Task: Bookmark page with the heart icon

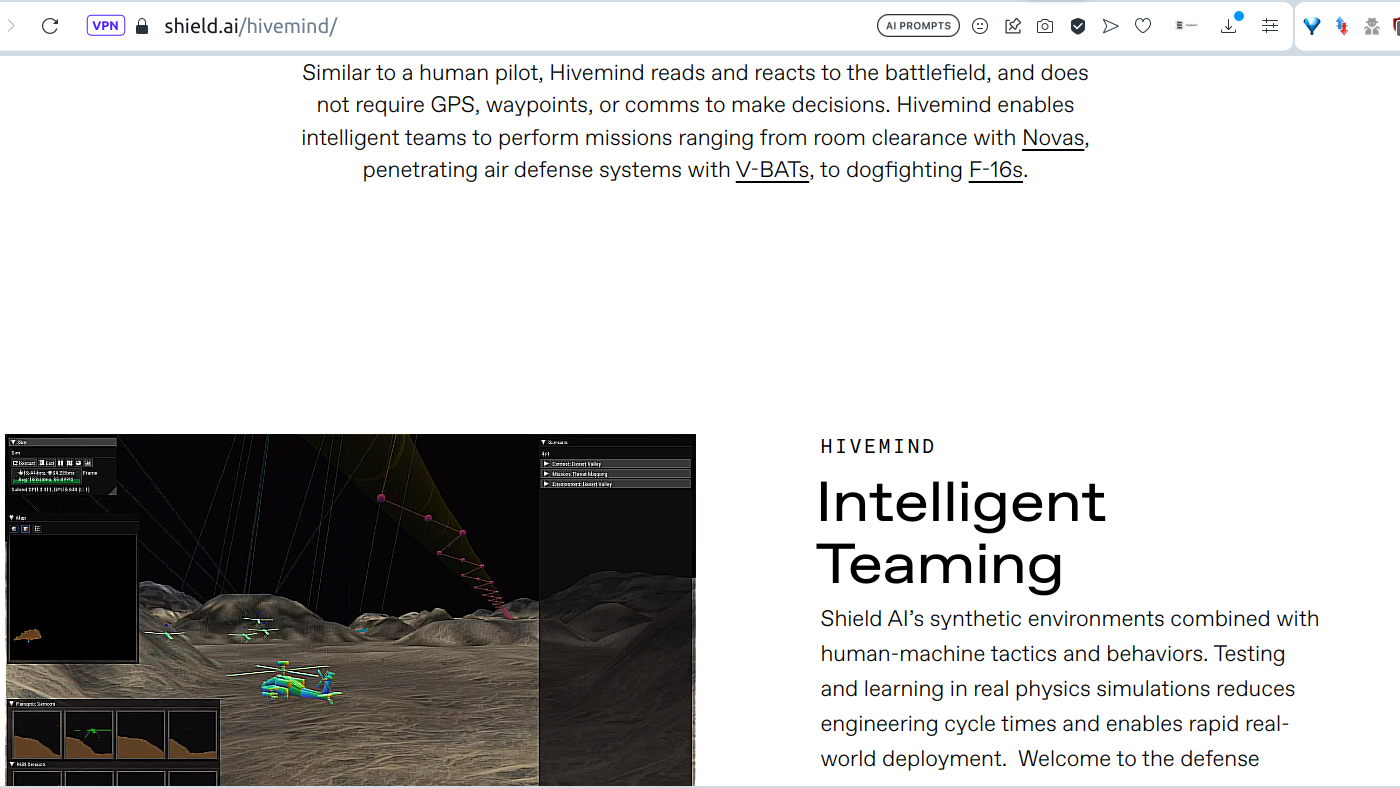Action: click(x=1143, y=26)
